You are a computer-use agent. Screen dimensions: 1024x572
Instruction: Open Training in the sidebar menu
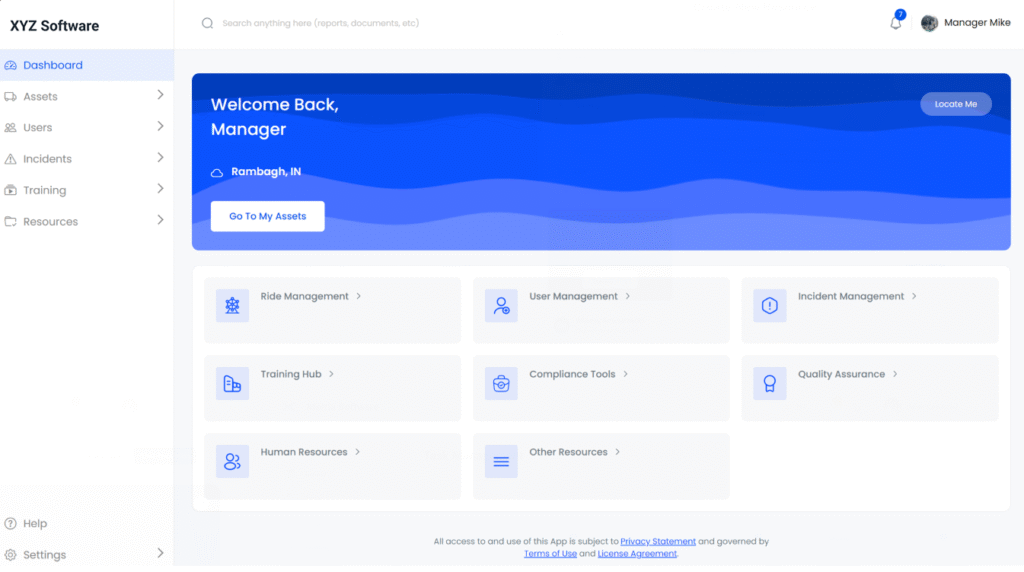[45, 190]
